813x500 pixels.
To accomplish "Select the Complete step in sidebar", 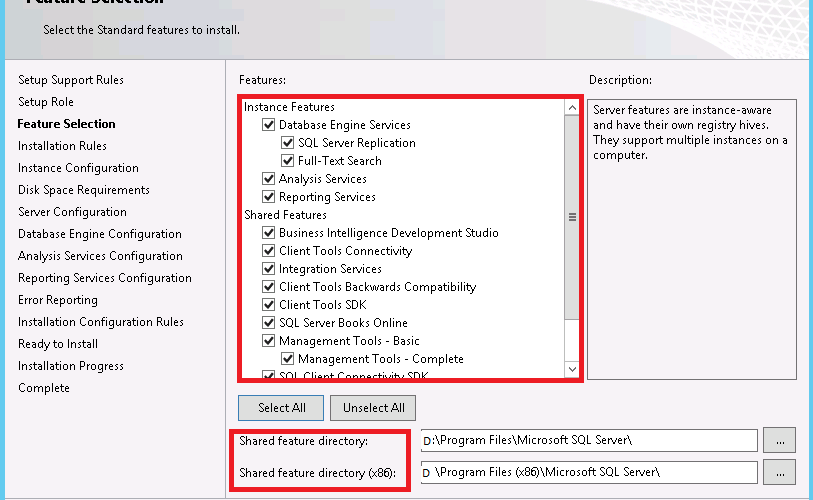I will [x=44, y=388].
